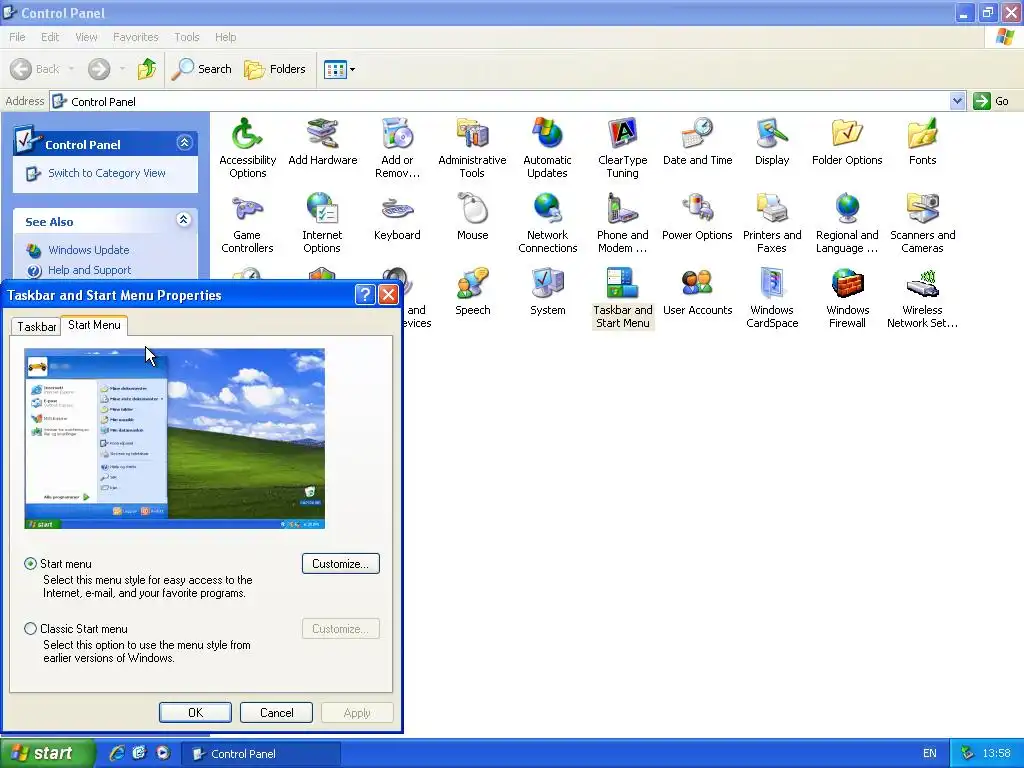1024x768 pixels.
Task: Expand the Address bar dropdown
Action: 957,101
